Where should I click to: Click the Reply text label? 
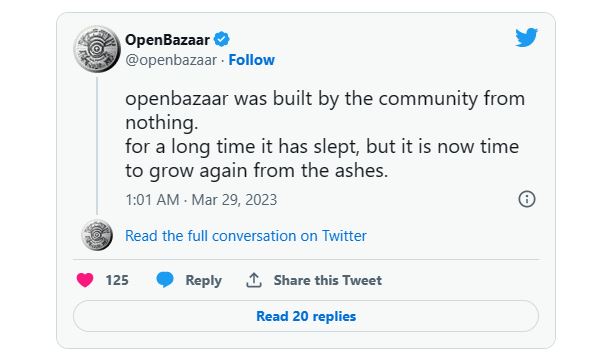(x=204, y=280)
